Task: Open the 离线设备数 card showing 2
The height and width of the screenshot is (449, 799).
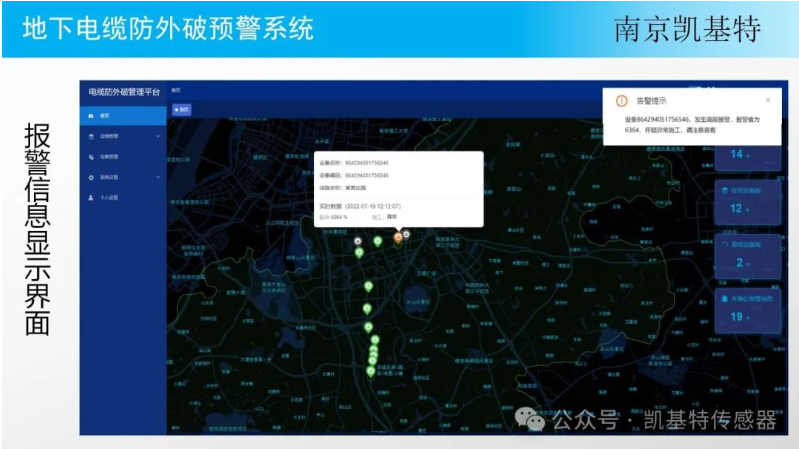Action: (x=748, y=256)
